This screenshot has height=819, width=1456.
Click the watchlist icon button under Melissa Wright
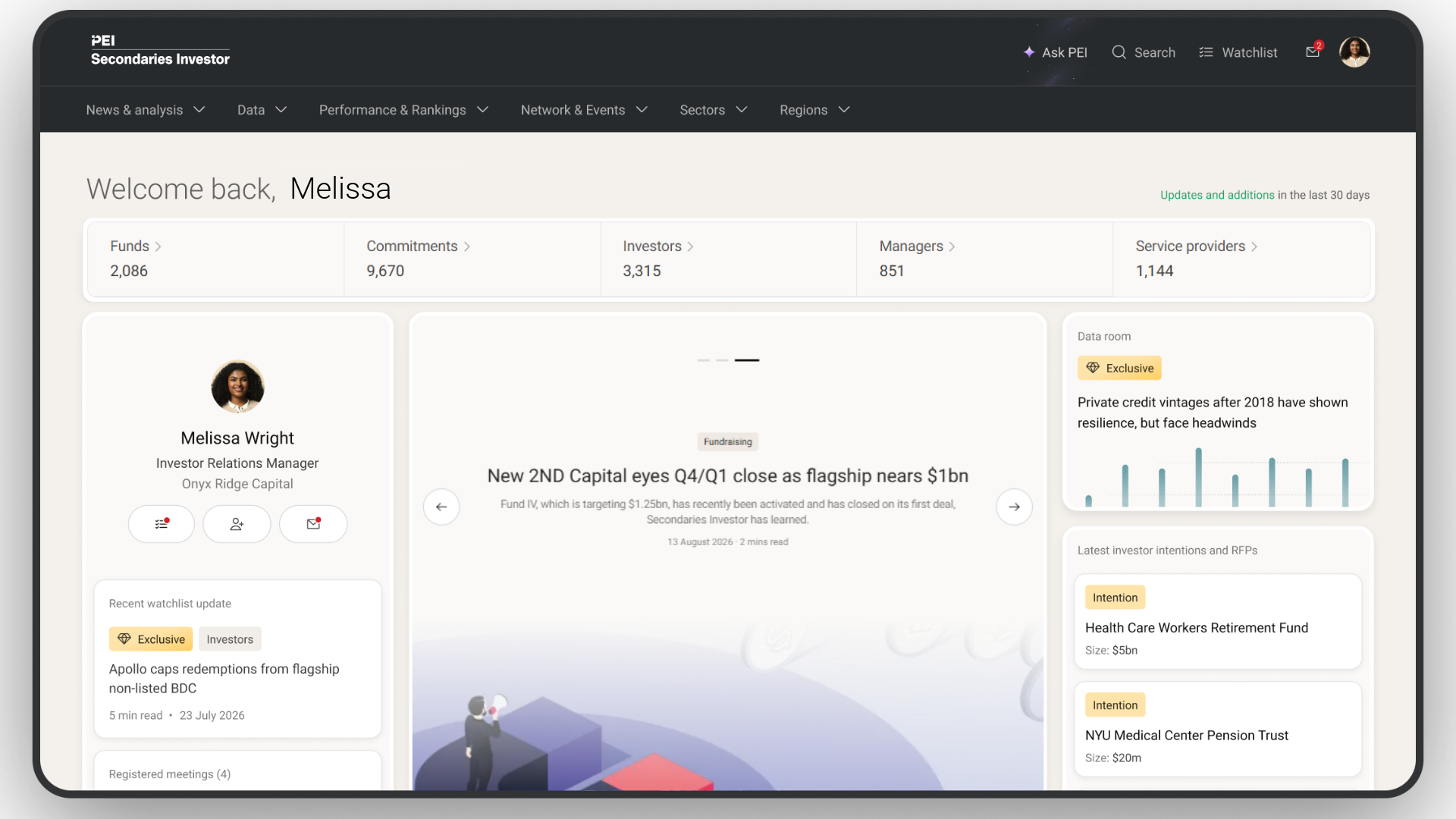click(162, 524)
